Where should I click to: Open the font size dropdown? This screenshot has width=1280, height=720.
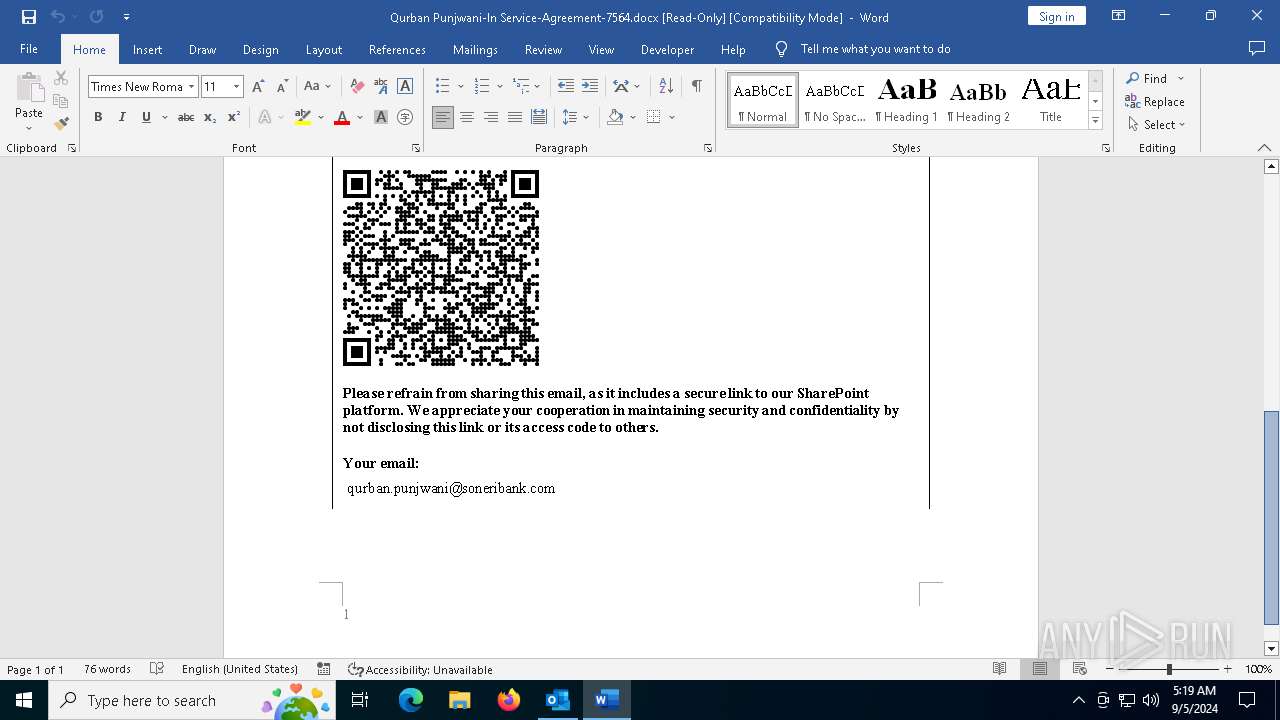237,87
